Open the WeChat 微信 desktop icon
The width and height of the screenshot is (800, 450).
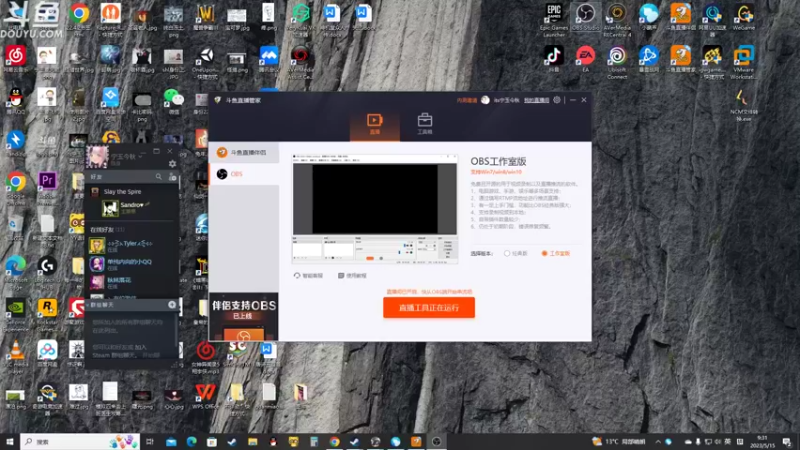(174, 102)
